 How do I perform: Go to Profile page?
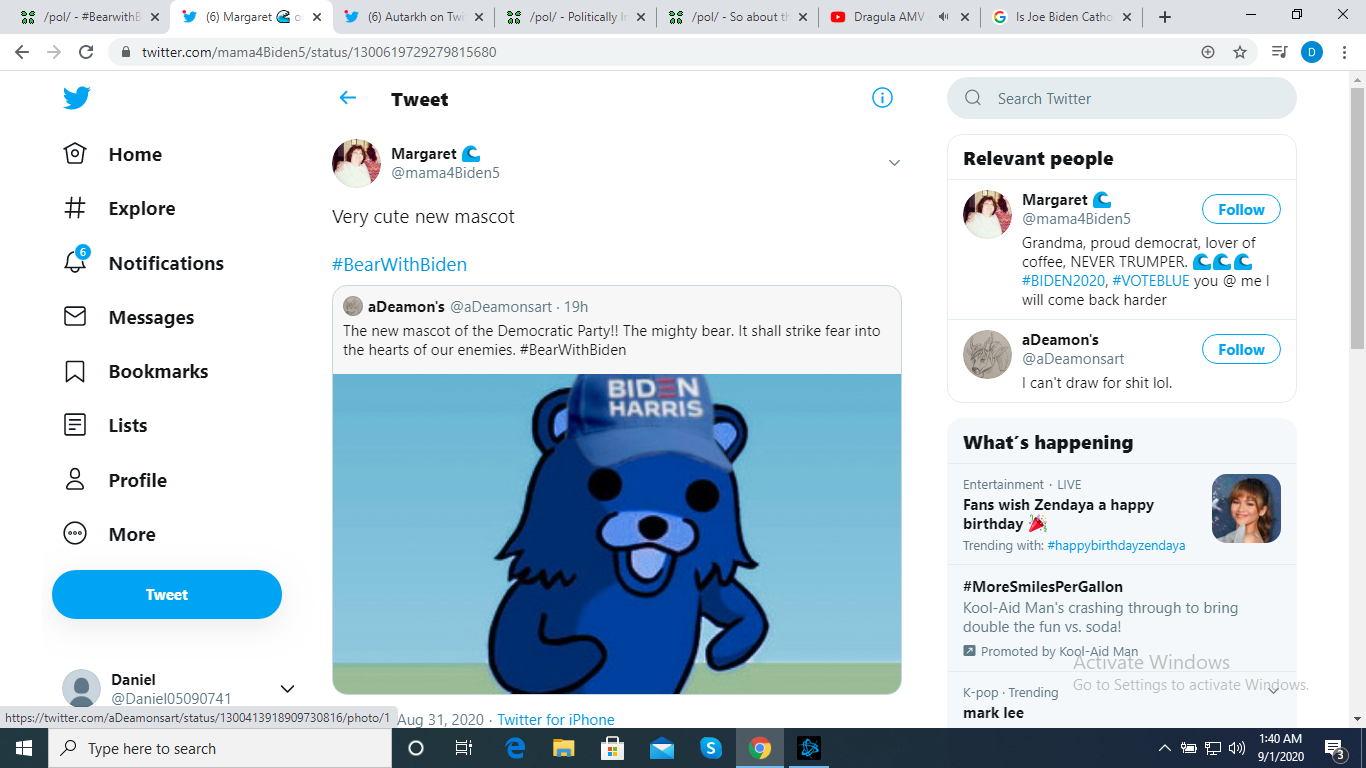(114, 480)
